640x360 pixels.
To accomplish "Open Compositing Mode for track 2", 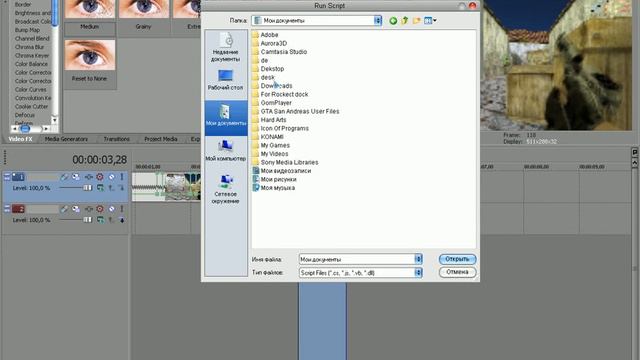I will pyautogui.click(x=100, y=220).
